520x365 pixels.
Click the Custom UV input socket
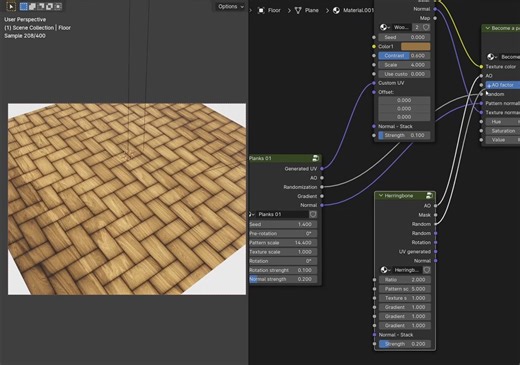click(x=374, y=83)
